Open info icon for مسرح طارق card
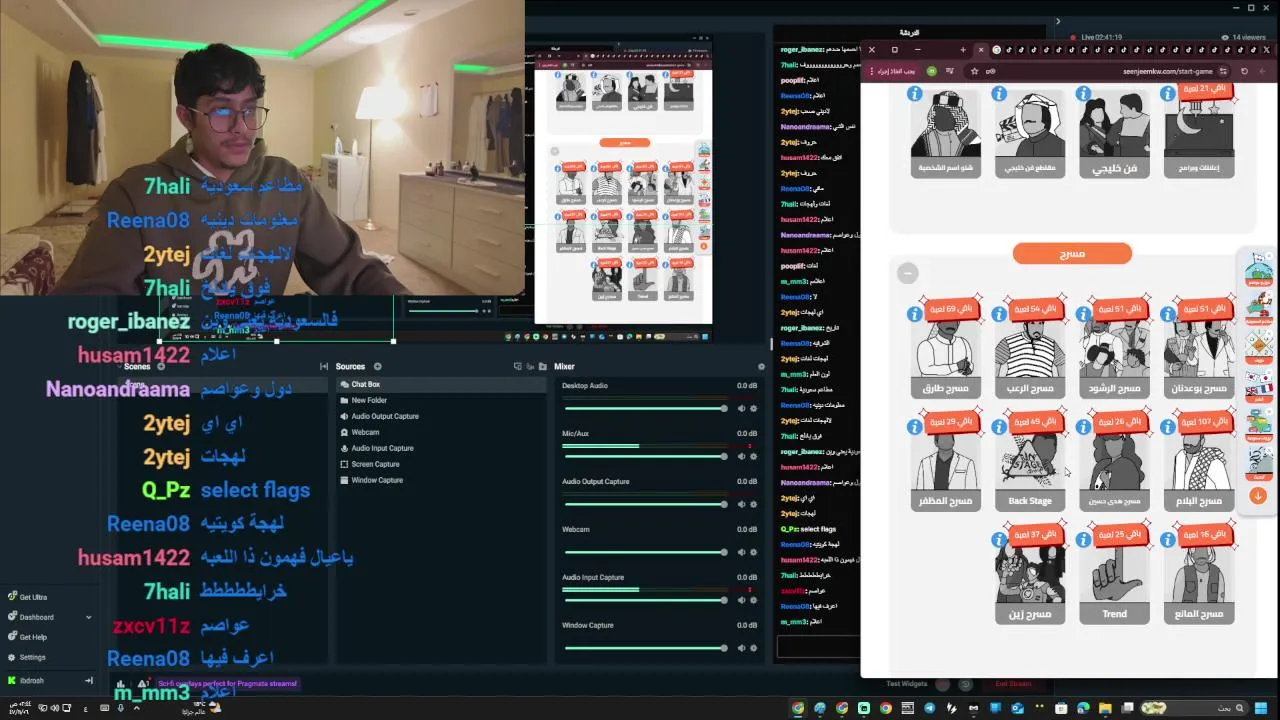 coord(915,314)
